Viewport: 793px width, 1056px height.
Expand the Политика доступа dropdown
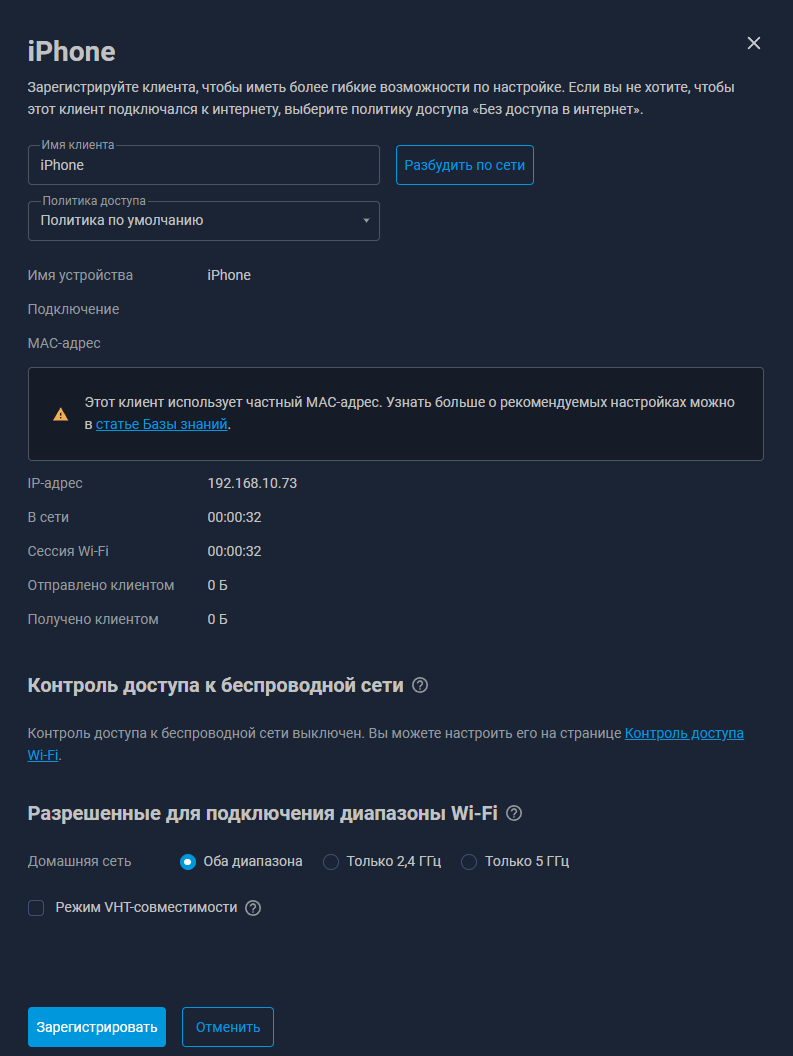(203, 221)
